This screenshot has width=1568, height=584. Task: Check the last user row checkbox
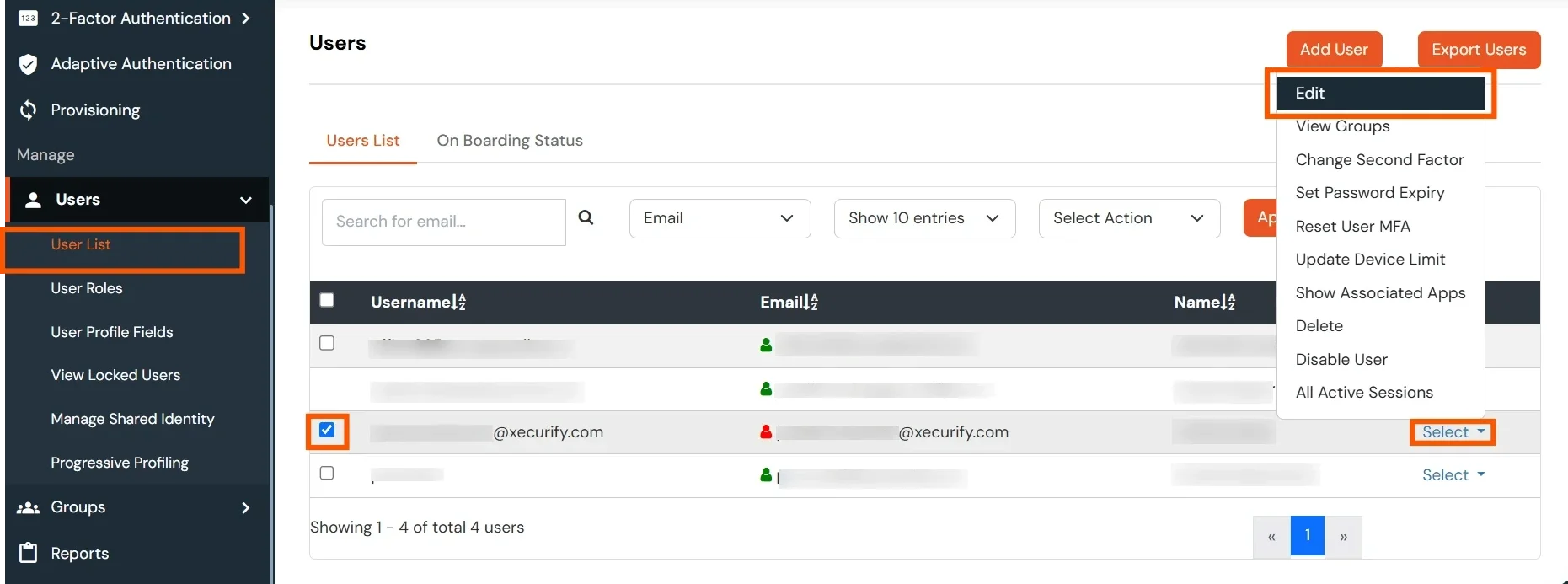(327, 473)
